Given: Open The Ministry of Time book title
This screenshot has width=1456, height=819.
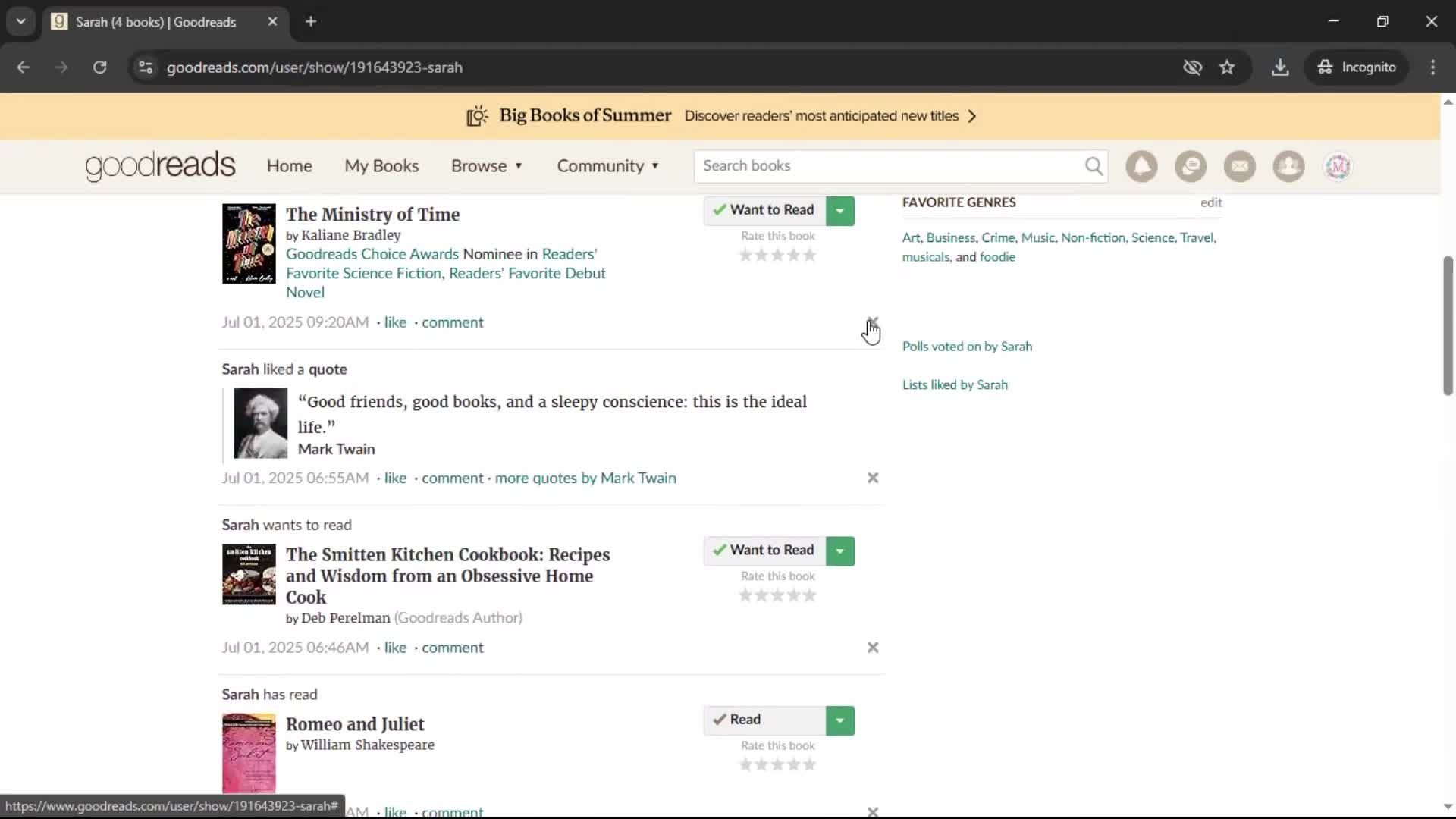Looking at the screenshot, I should tap(372, 215).
